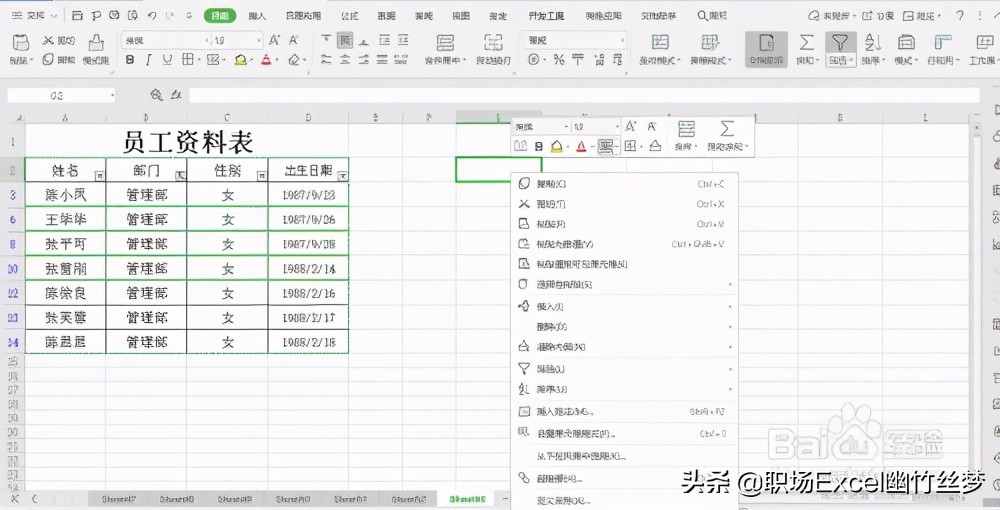Click the Rows and Columns icon in the ribbon

click(943, 43)
